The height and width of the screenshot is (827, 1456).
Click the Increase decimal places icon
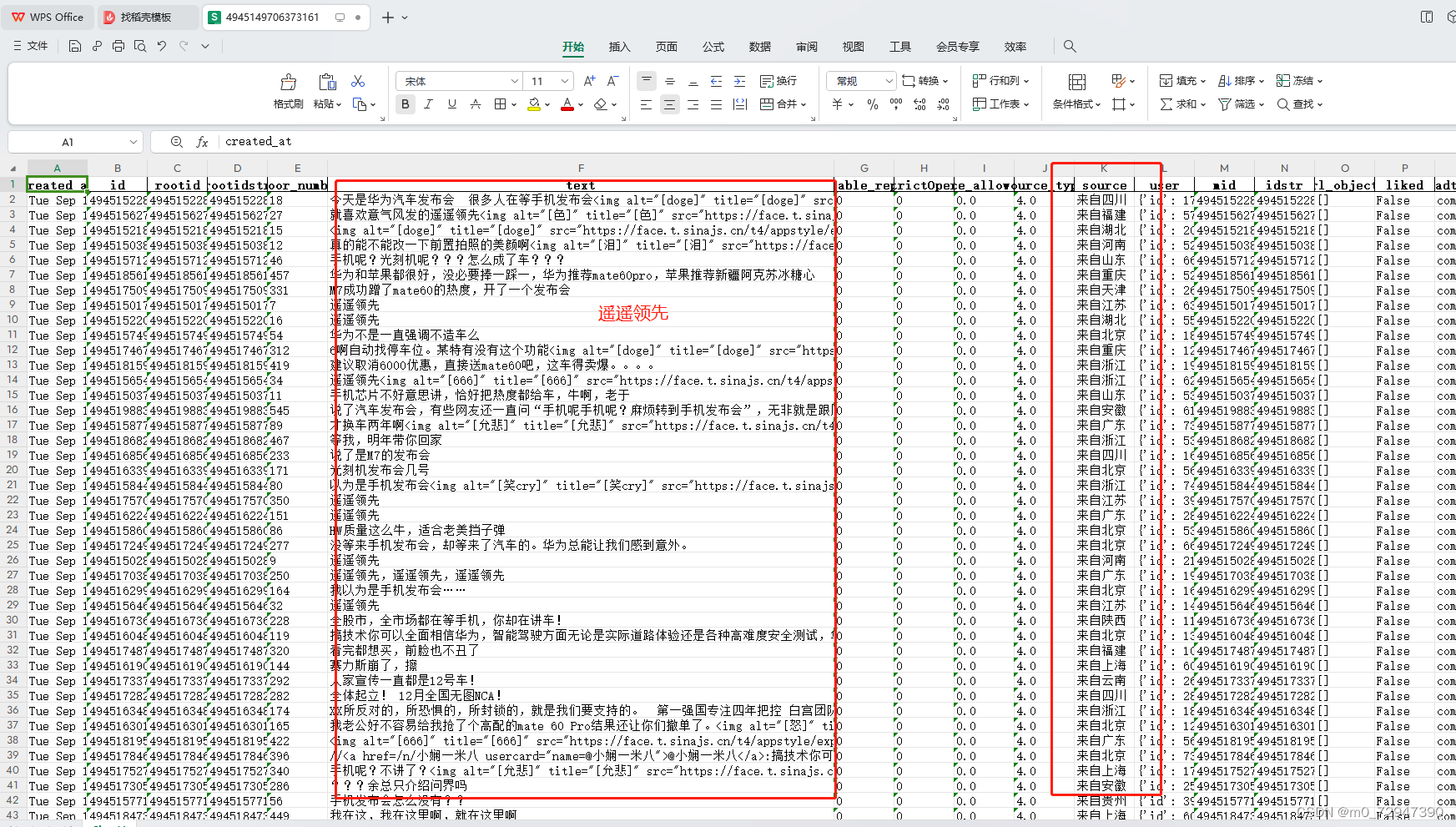pyautogui.click(x=919, y=104)
